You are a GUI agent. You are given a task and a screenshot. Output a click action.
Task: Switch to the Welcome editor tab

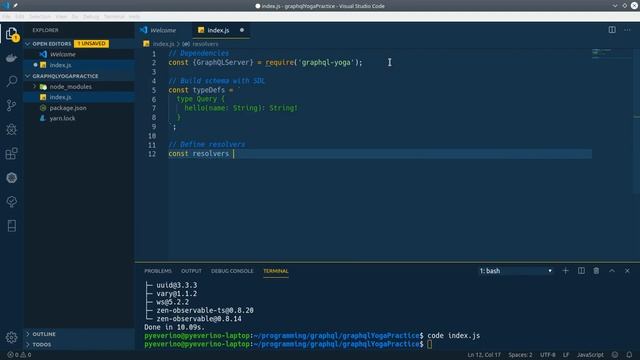[x=162, y=30]
